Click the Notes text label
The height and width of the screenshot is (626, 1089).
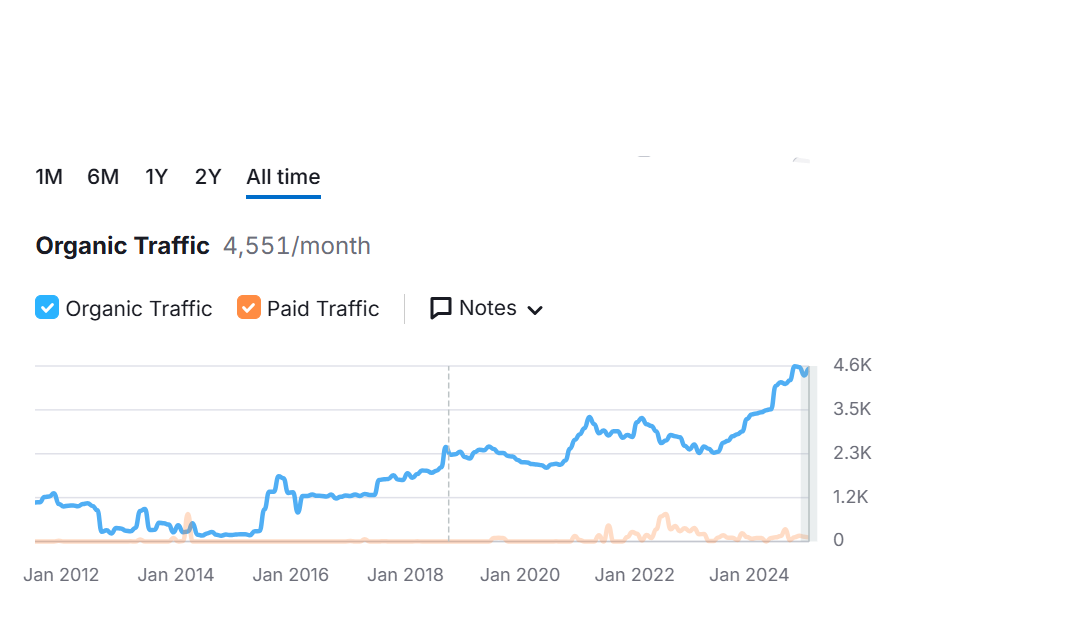488,308
